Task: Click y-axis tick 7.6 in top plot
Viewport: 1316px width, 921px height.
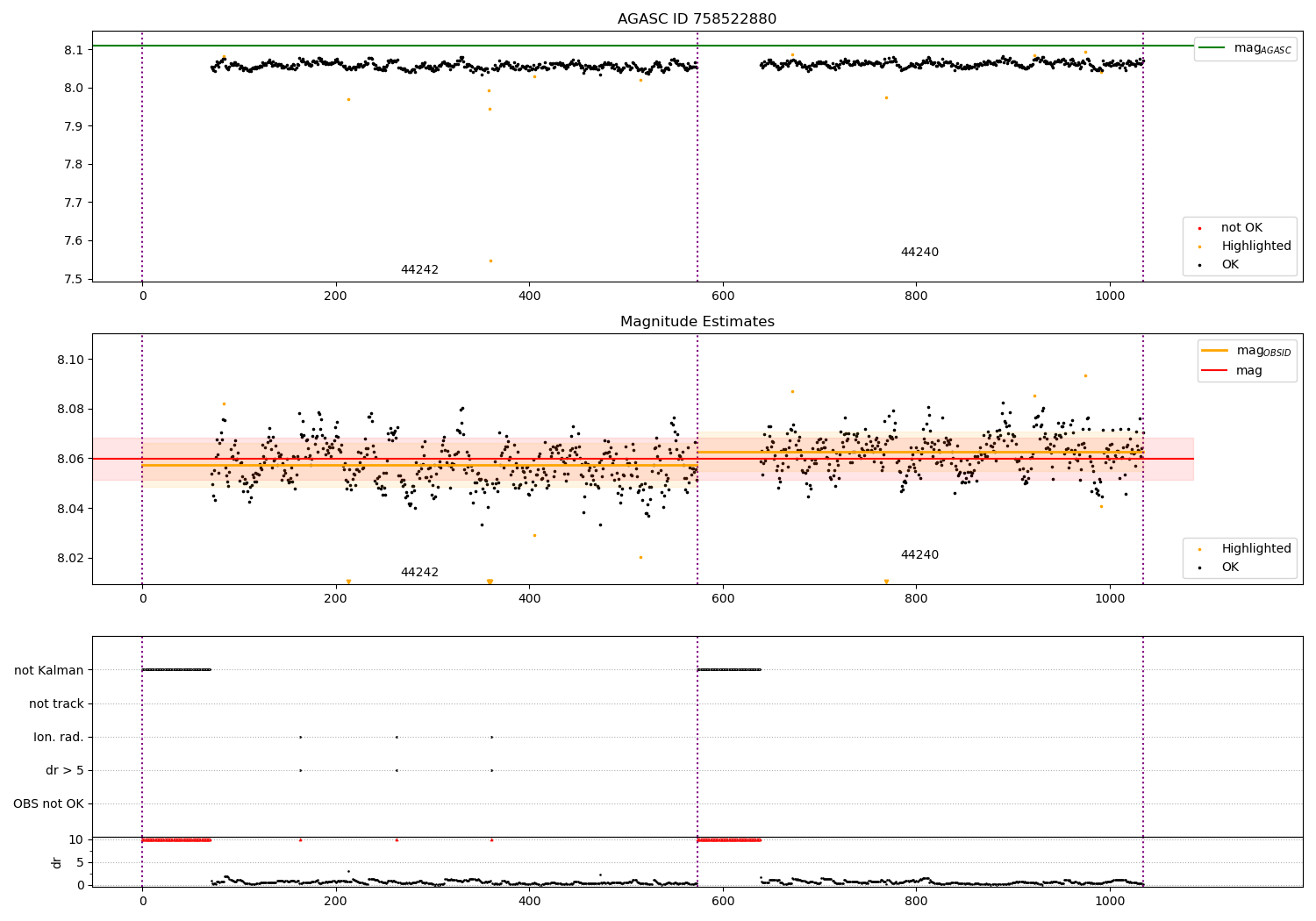Action: coord(74,241)
